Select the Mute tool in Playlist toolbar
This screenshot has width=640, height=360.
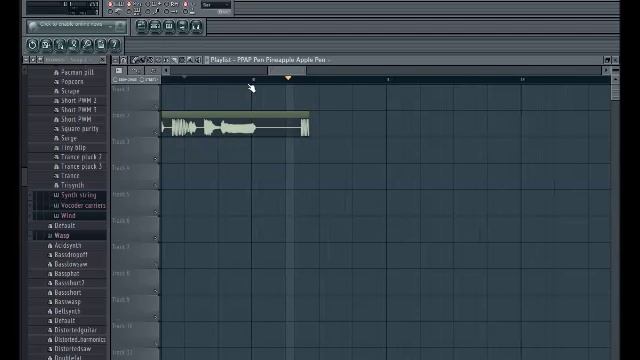(x=158, y=60)
